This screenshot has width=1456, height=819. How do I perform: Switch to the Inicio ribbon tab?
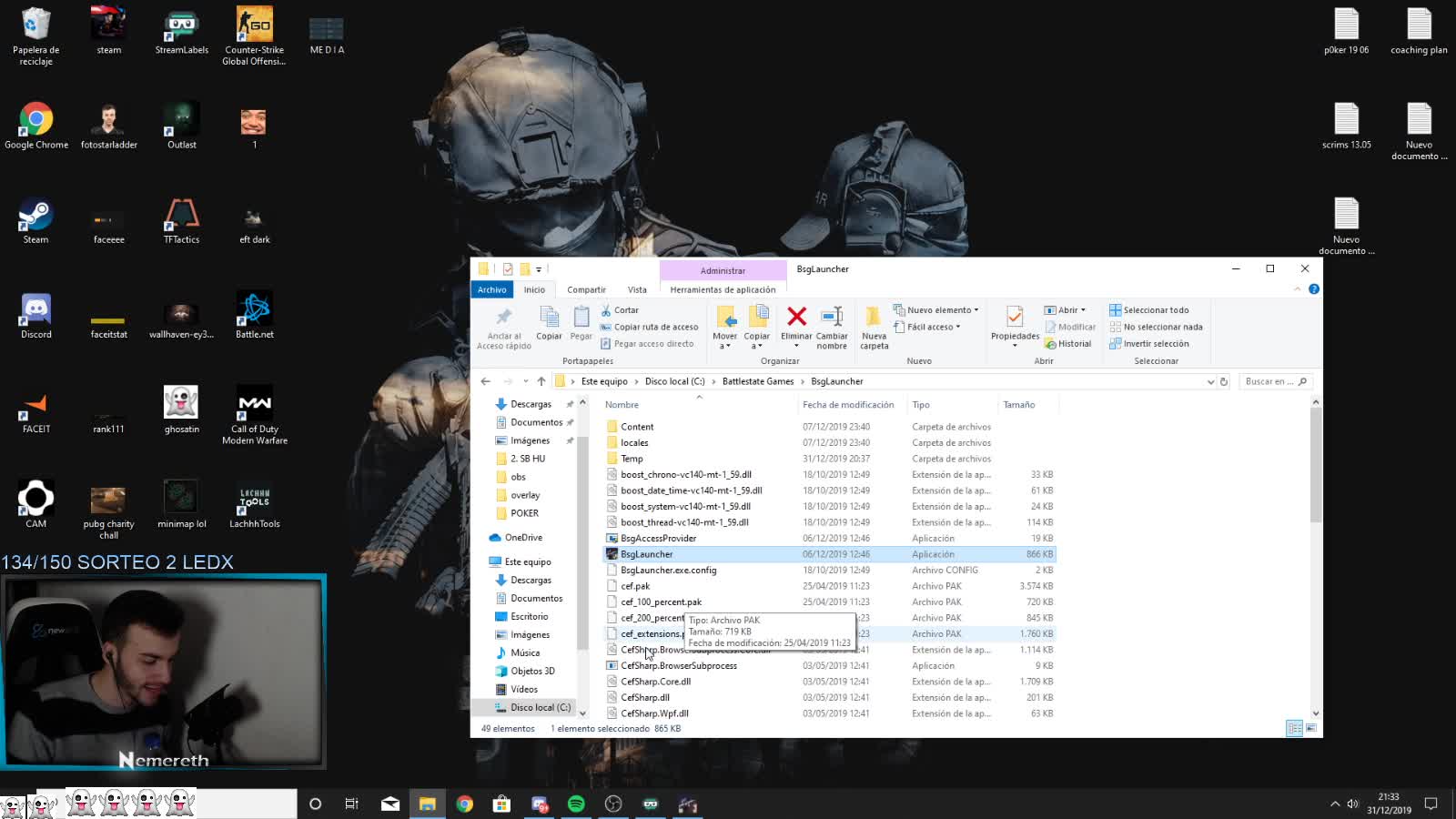[534, 289]
